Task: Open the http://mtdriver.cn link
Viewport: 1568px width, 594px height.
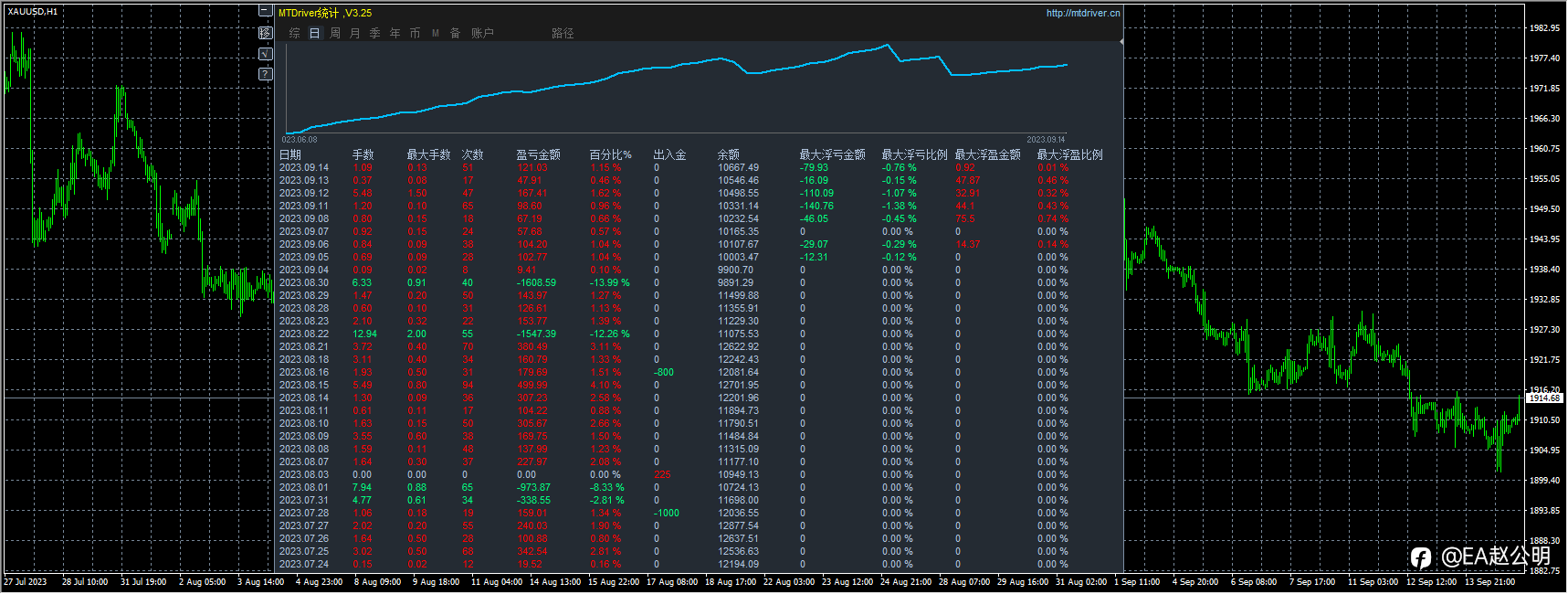Action: point(1082,13)
